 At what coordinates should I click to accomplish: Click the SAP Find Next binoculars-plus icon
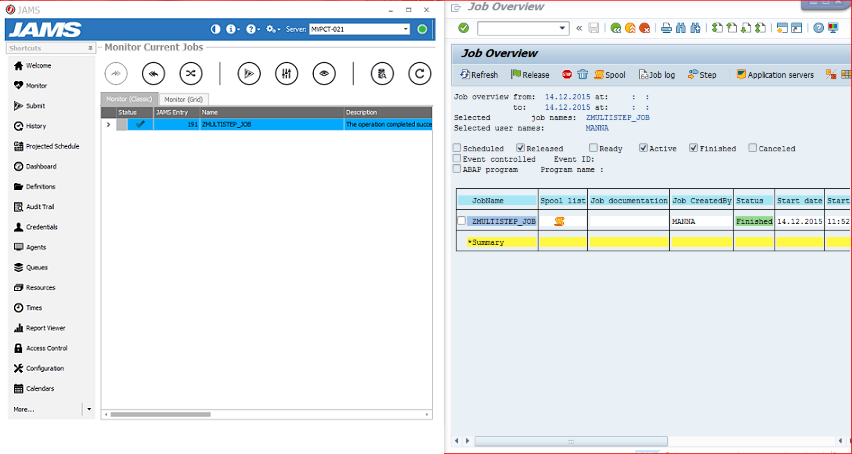coord(696,28)
